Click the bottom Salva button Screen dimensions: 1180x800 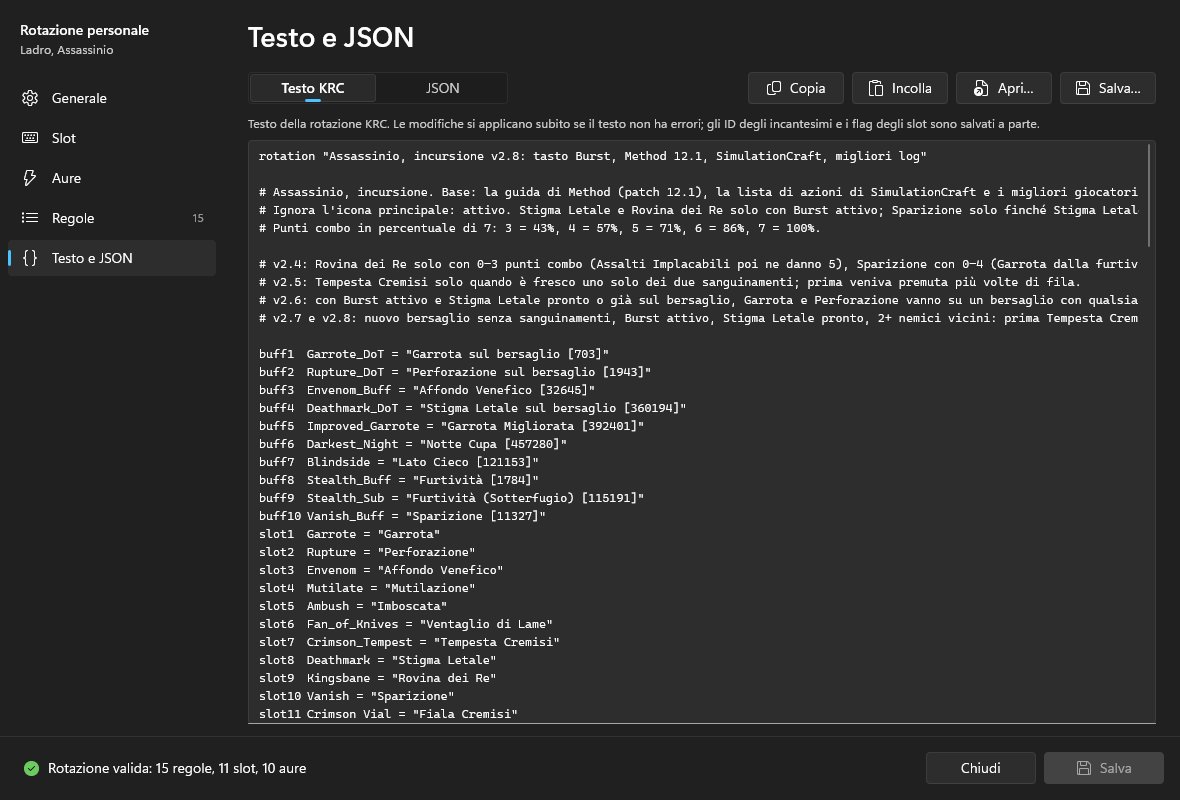pos(1103,768)
